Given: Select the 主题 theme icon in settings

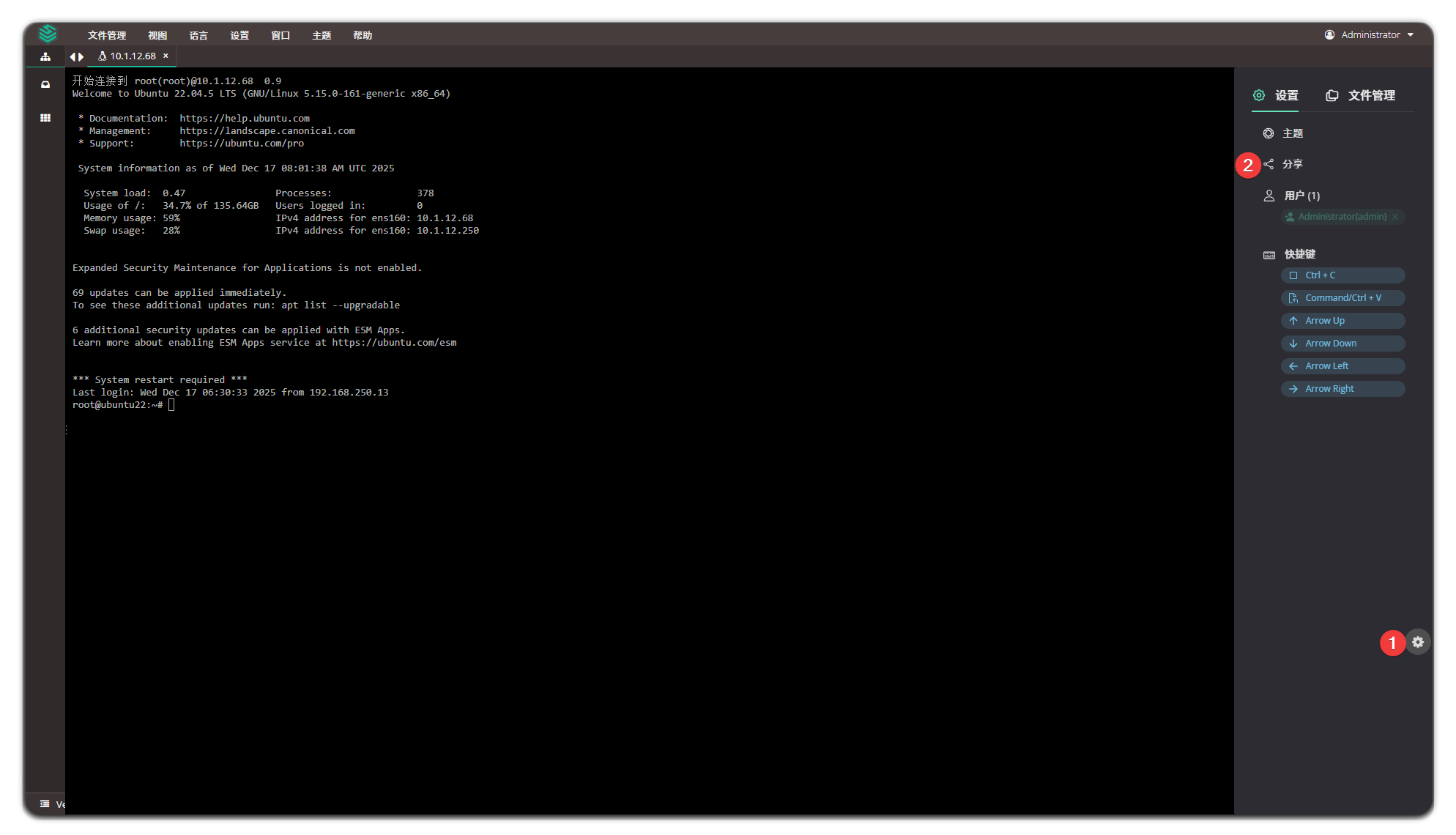Looking at the screenshot, I should 1269,133.
